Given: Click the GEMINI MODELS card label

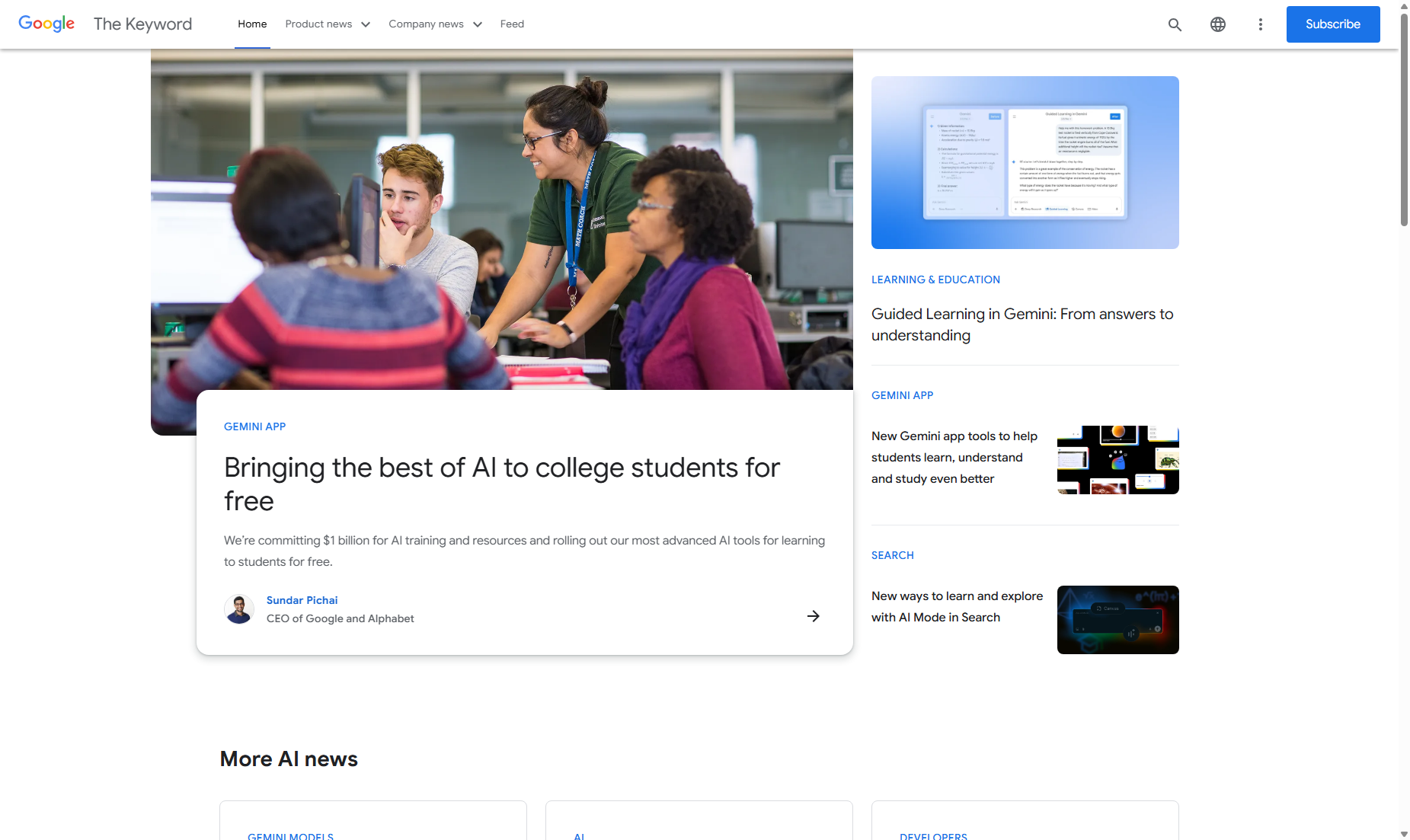Looking at the screenshot, I should [x=290, y=835].
